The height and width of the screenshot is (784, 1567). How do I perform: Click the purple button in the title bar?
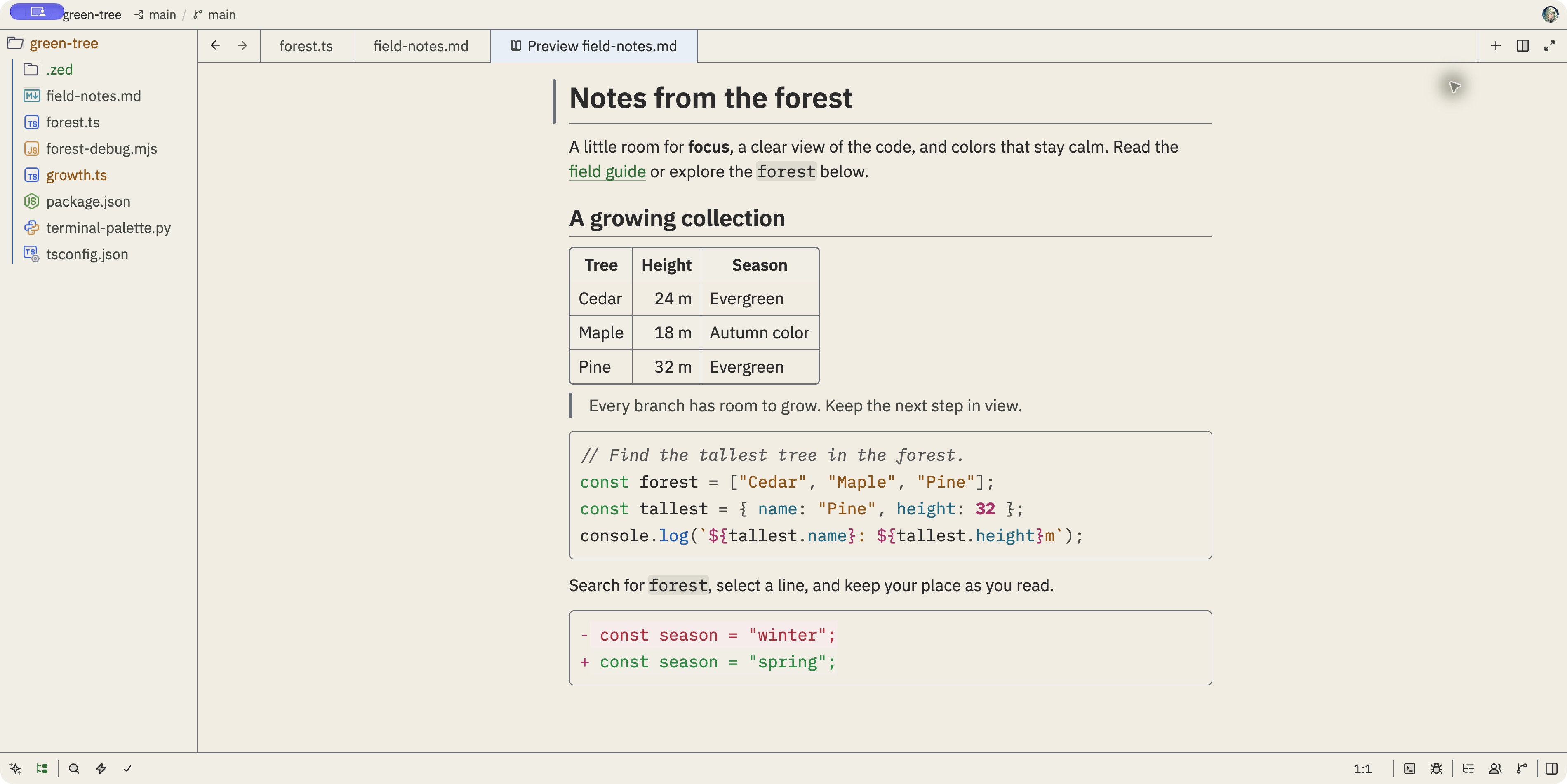tap(37, 12)
